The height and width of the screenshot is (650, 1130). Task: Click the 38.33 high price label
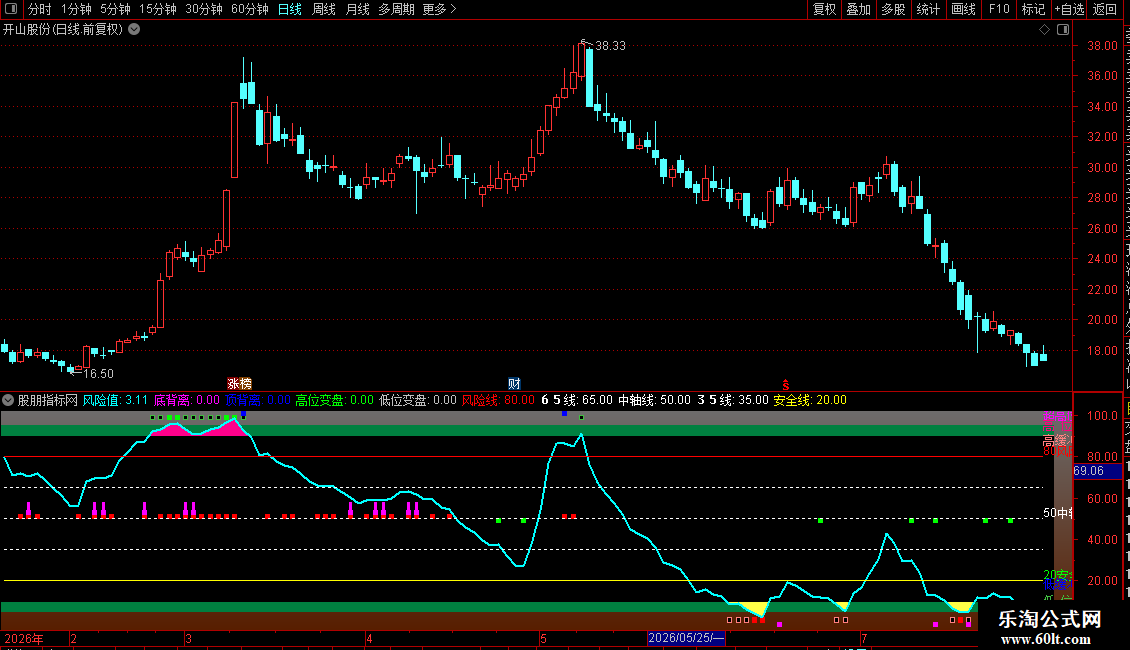610,45
